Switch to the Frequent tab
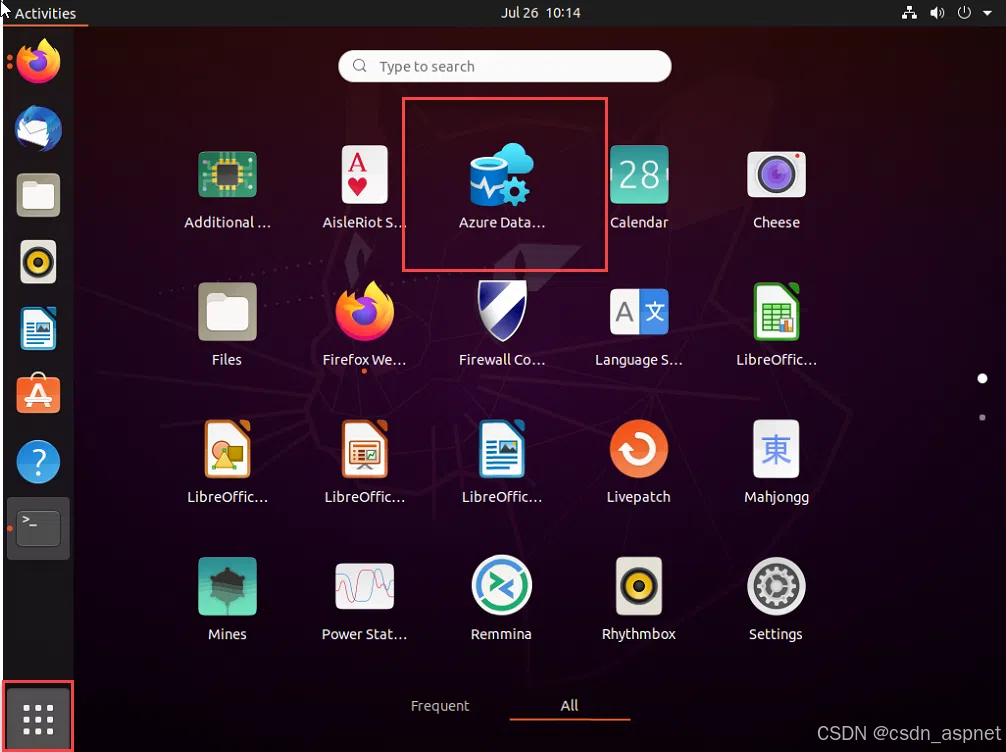This screenshot has height=752, width=1006. (x=440, y=706)
